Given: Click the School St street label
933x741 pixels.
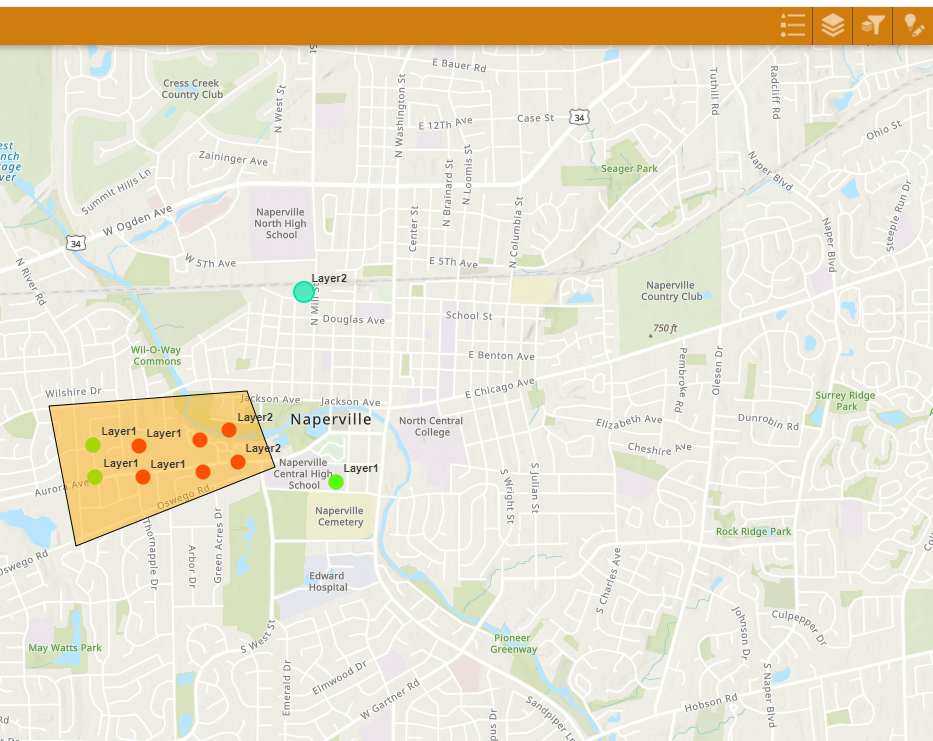Looking at the screenshot, I should (469, 315).
